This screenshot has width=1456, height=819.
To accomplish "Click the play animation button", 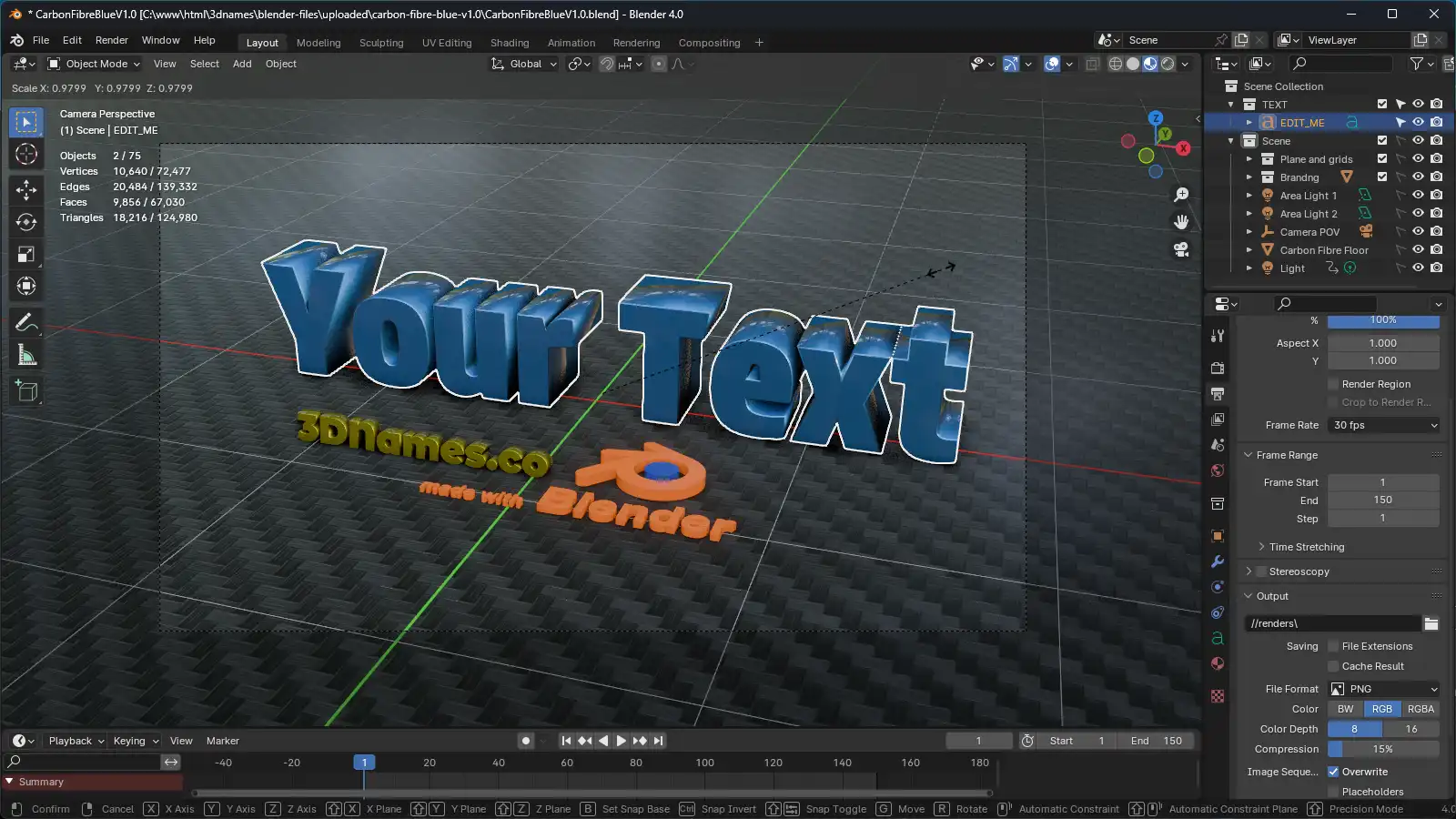I will point(622,741).
